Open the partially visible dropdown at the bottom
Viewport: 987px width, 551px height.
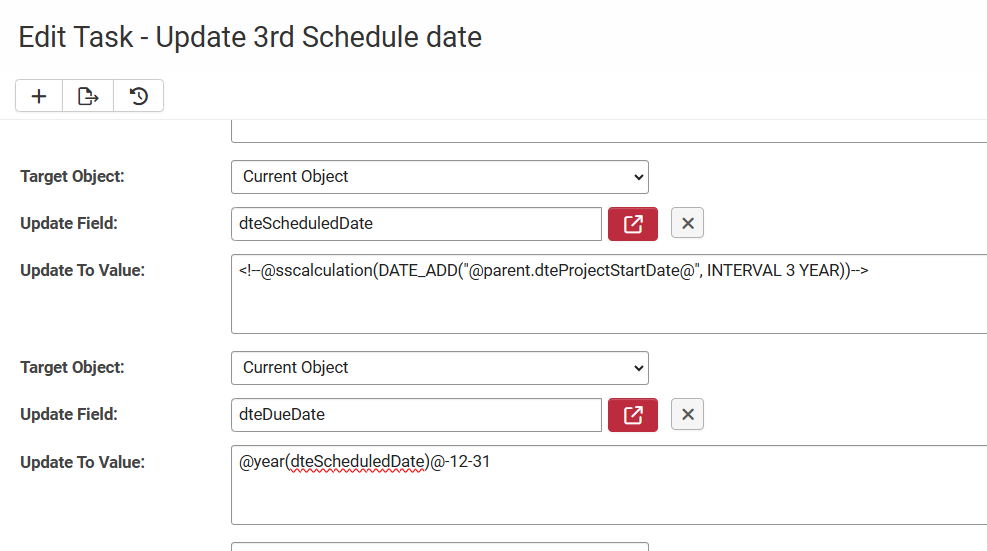(439, 546)
